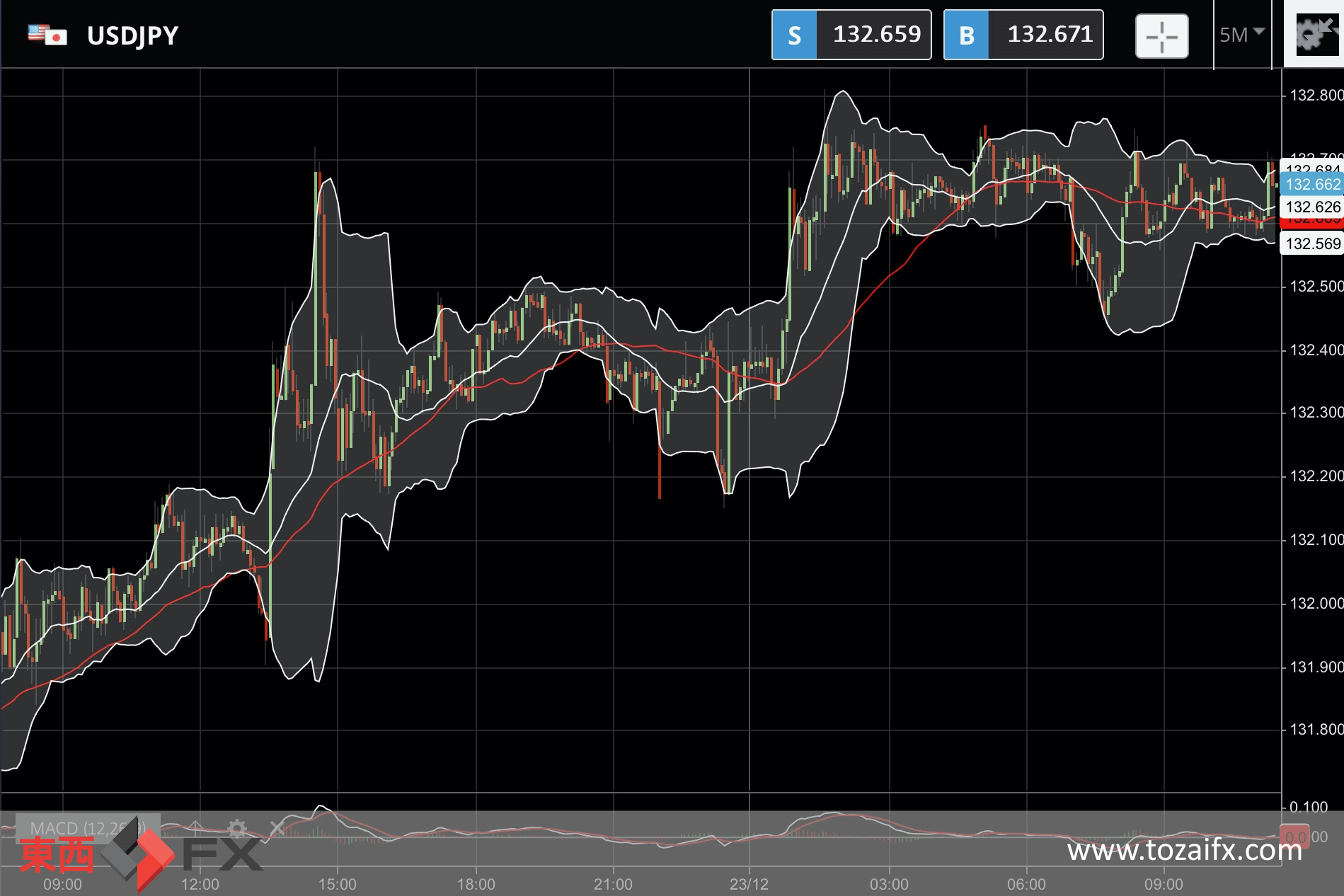Click the buy price 132.671 quote

tap(1050, 35)
